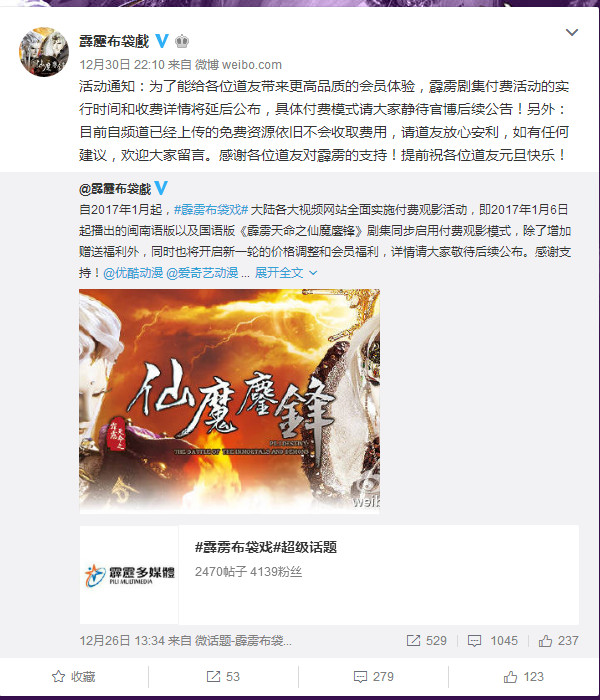
Task: Open the post options chevron menu
Action: 572,32
